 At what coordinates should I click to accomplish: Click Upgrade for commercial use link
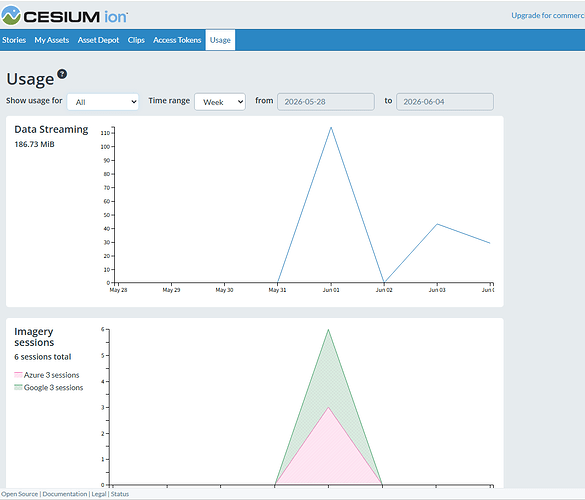coord(548,16)
